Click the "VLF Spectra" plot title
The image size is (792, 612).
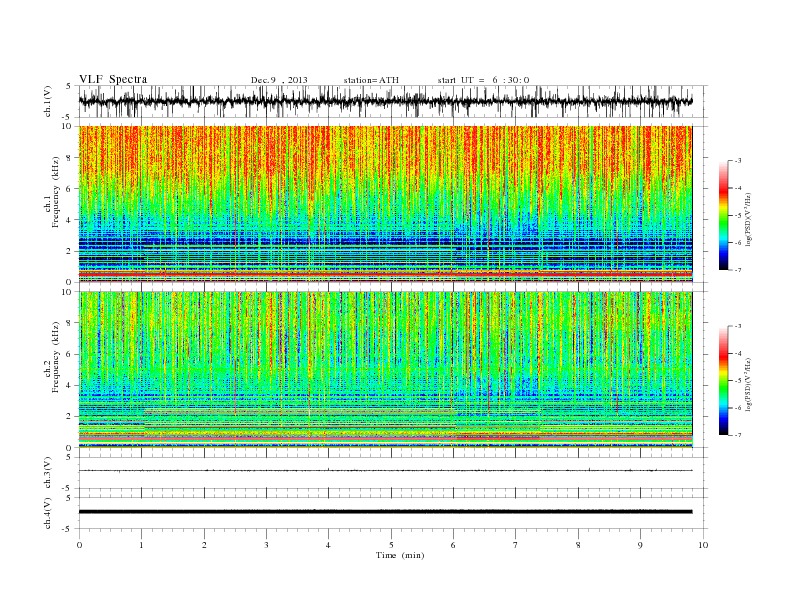click(x=113, y=79)
